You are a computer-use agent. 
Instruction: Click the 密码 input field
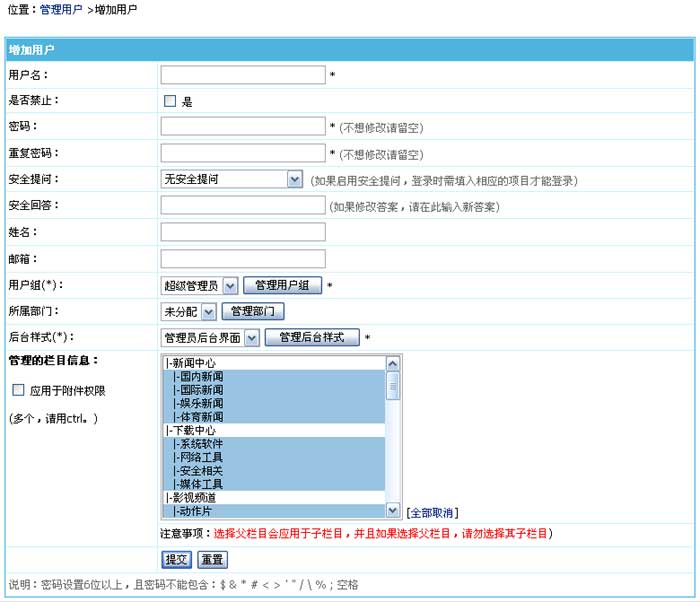(x=243, y=127)
